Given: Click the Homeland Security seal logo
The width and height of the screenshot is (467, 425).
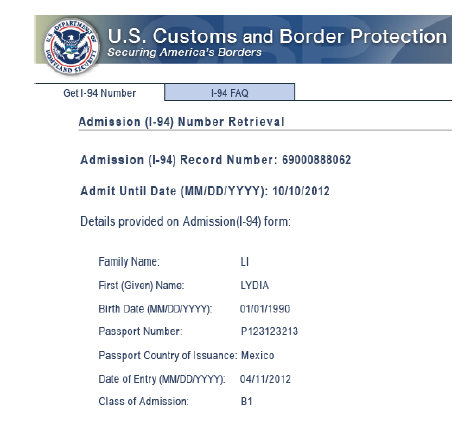Looking at the screenshot, I should tap(71, 46).
